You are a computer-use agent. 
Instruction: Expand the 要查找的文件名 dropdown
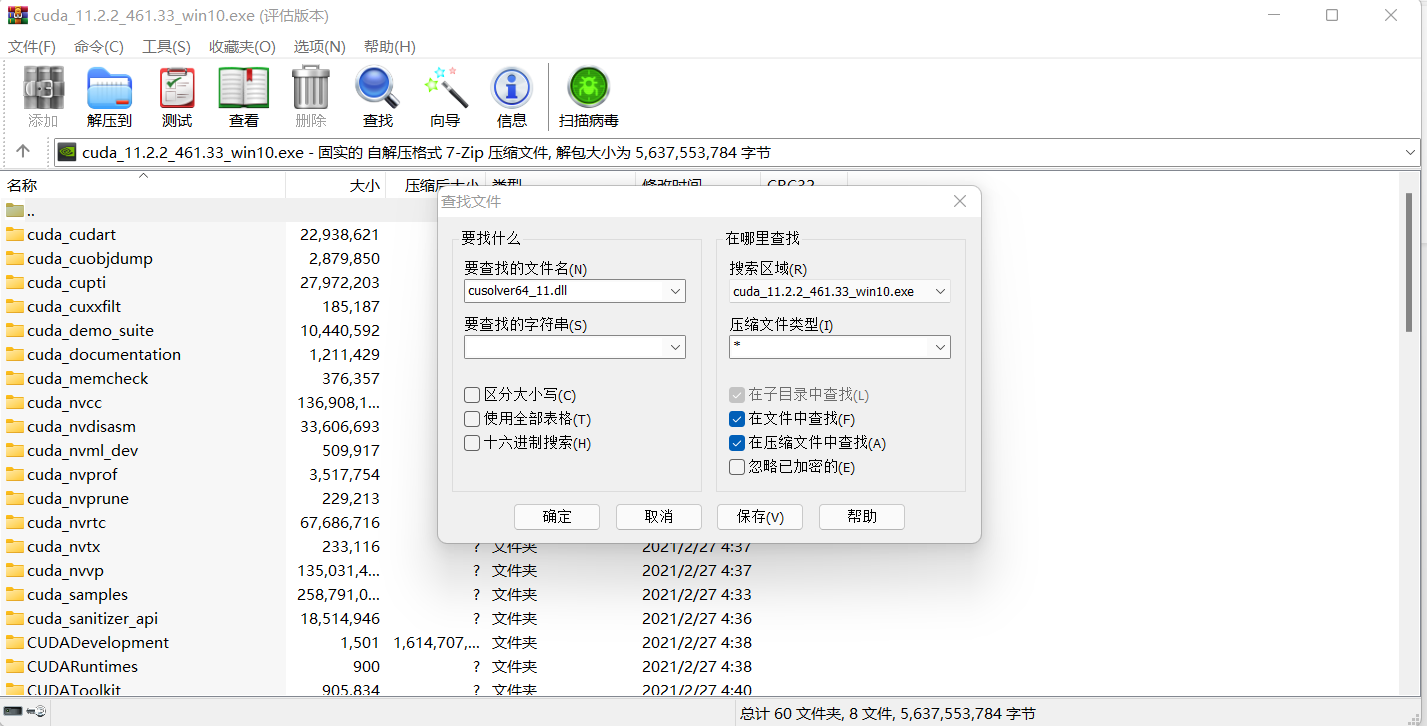click(675, 291)
